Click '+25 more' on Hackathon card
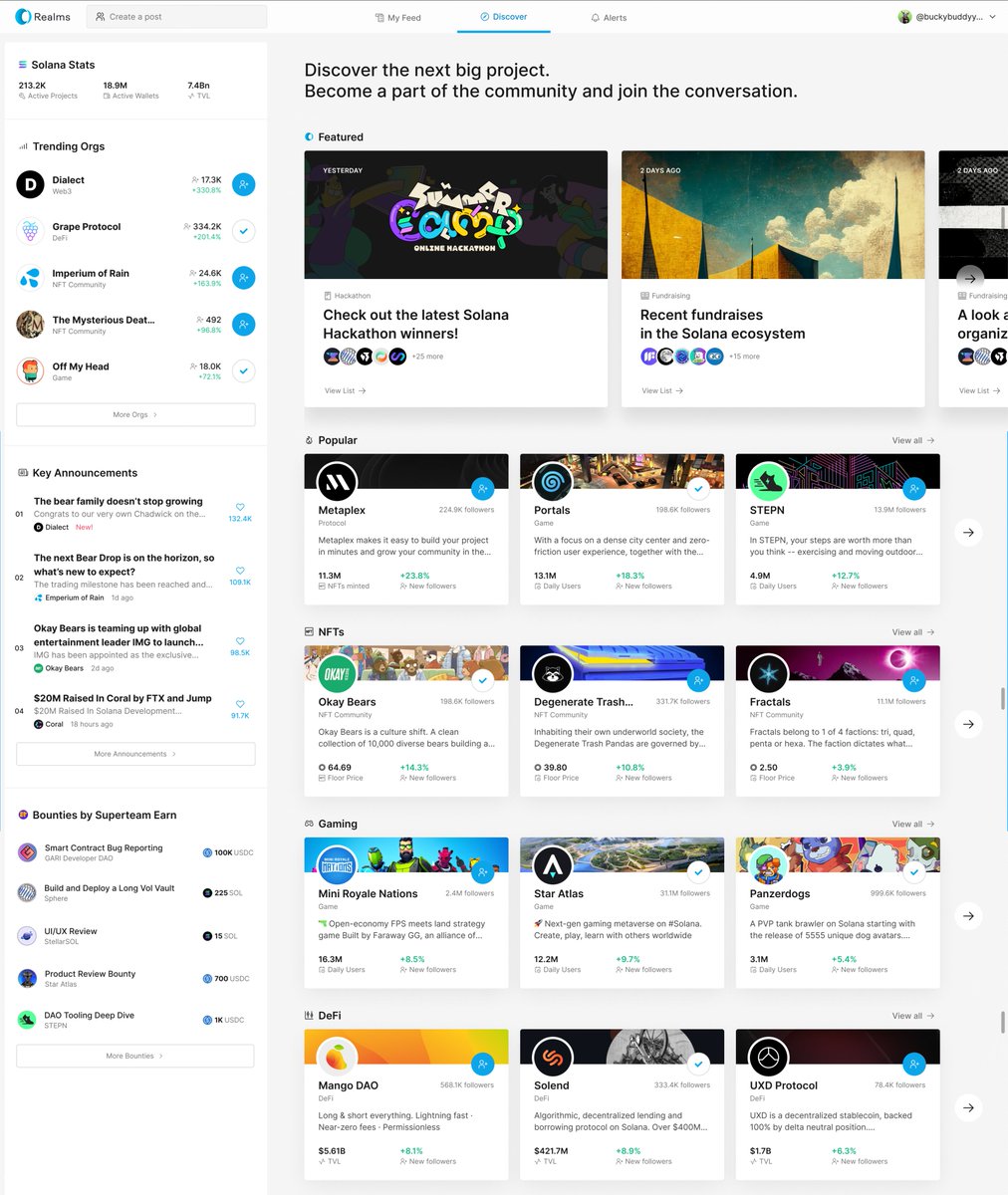 (427, 356)
